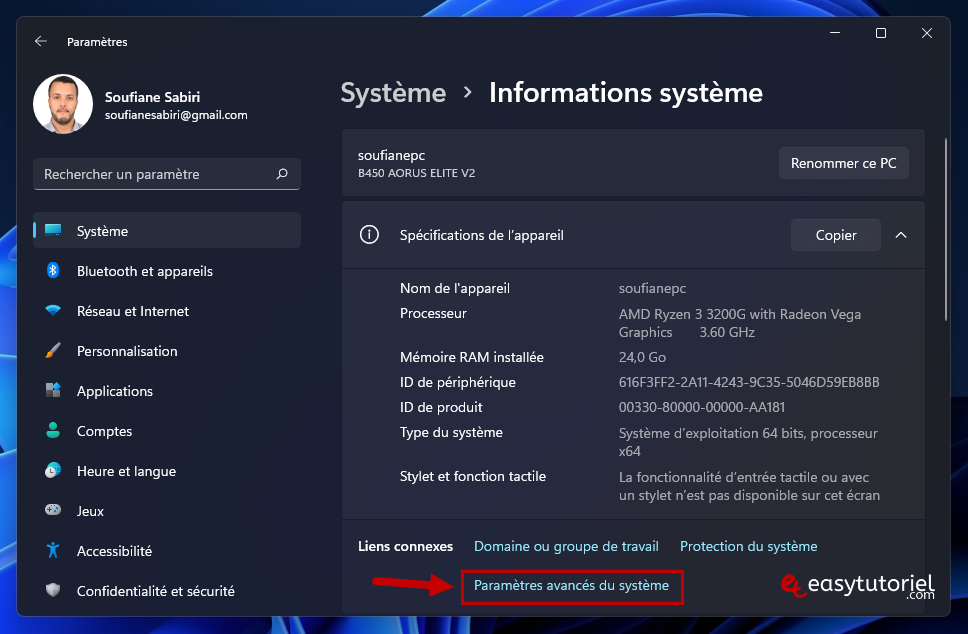Select Personnalisation in the sidebar

167,351
